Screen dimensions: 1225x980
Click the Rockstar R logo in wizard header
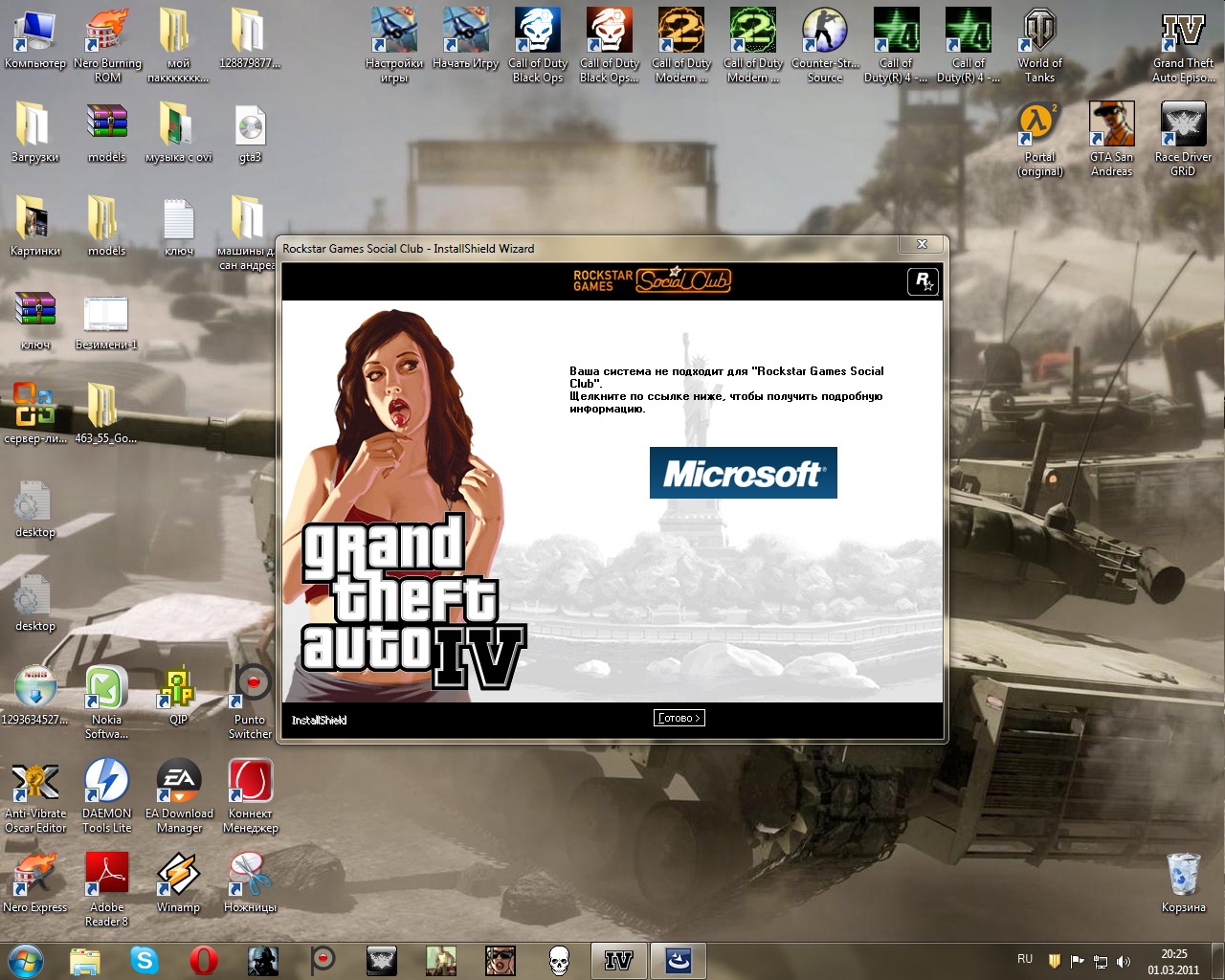pyautogui.click(x=923, y=281)
